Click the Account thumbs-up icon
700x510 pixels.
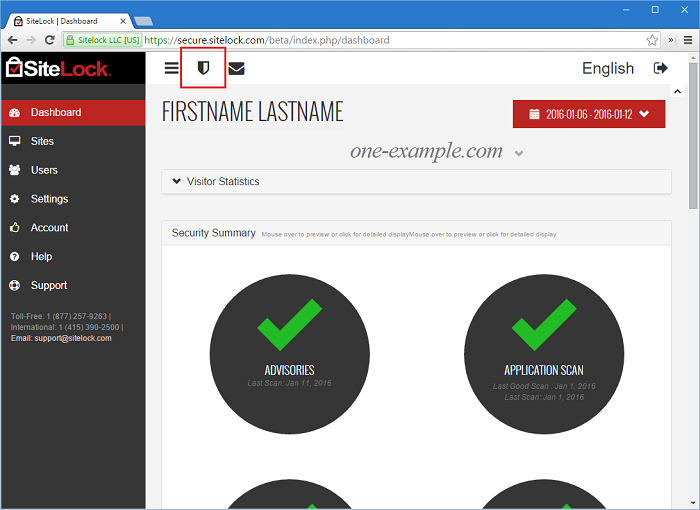(15, 228)
